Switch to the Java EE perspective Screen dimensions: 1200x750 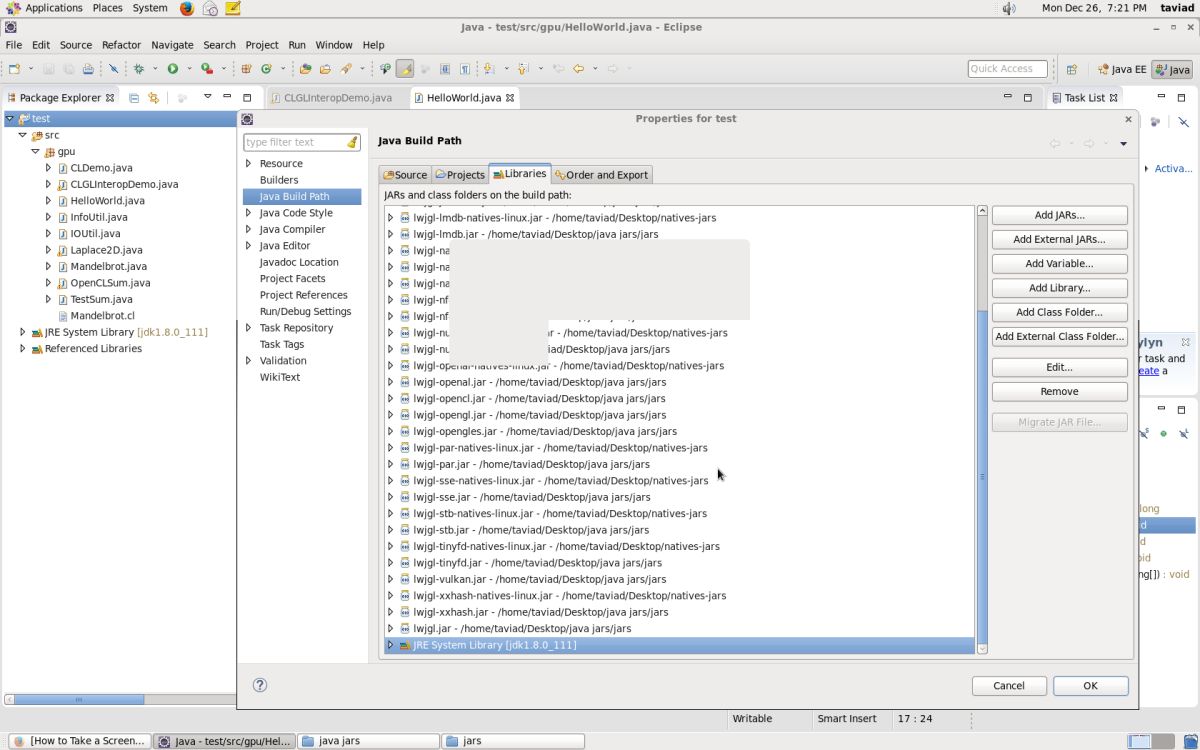[1122, 69]
